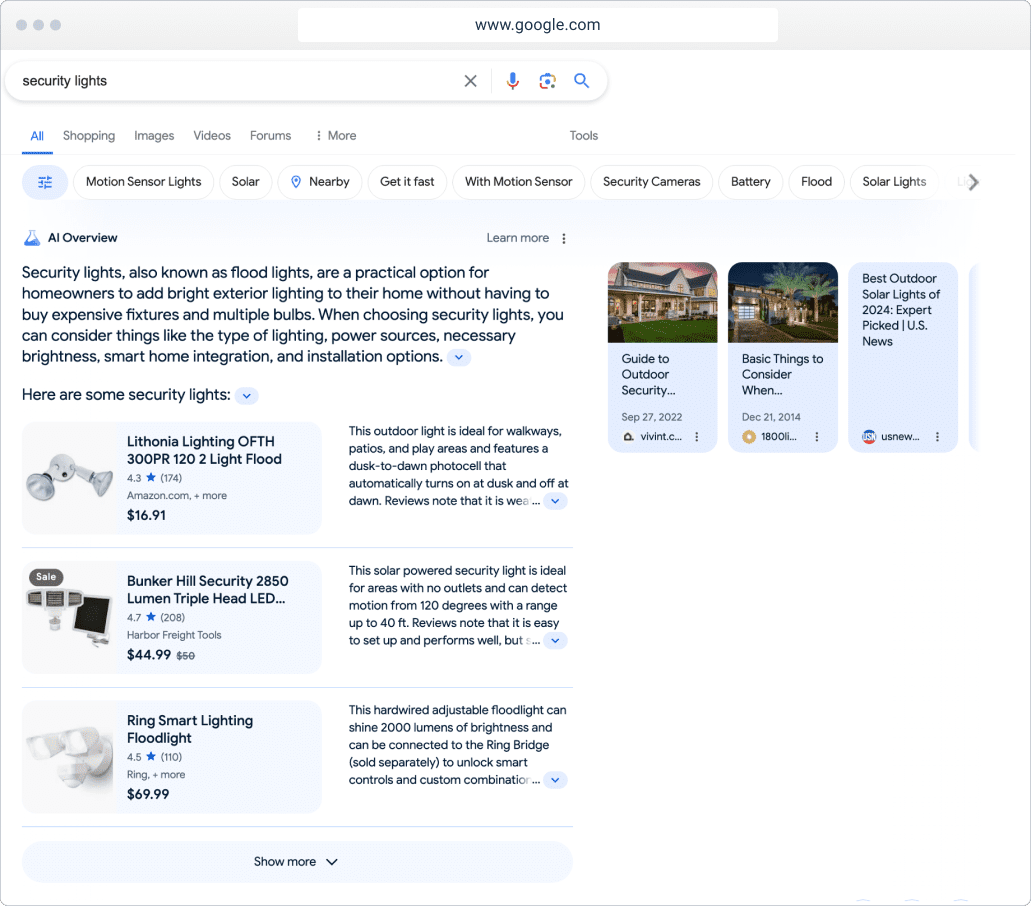
Task: Open Guide to Outdoor Security thumbnail
Action: point(662,302)
